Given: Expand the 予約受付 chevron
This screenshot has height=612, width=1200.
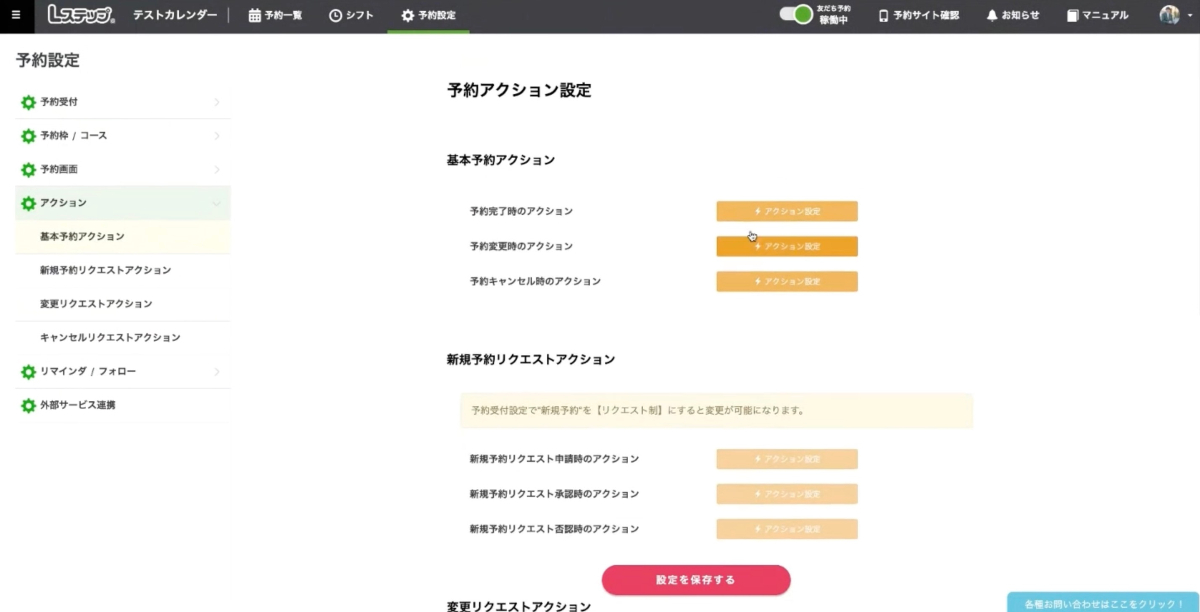Looking at the screenshot, I should [216, 102].
